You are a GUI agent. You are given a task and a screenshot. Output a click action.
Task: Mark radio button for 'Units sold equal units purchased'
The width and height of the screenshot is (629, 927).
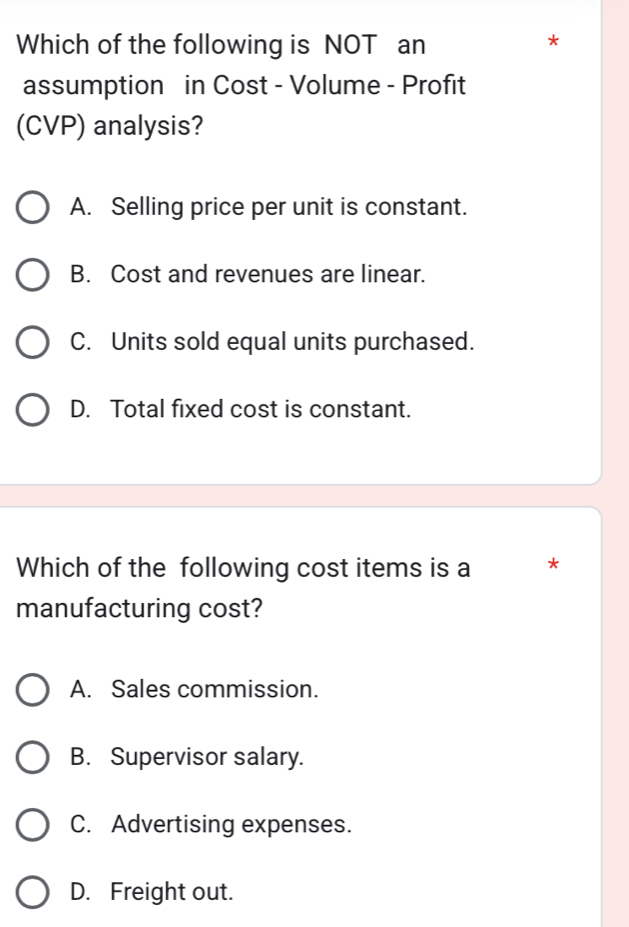coord(34,342)
